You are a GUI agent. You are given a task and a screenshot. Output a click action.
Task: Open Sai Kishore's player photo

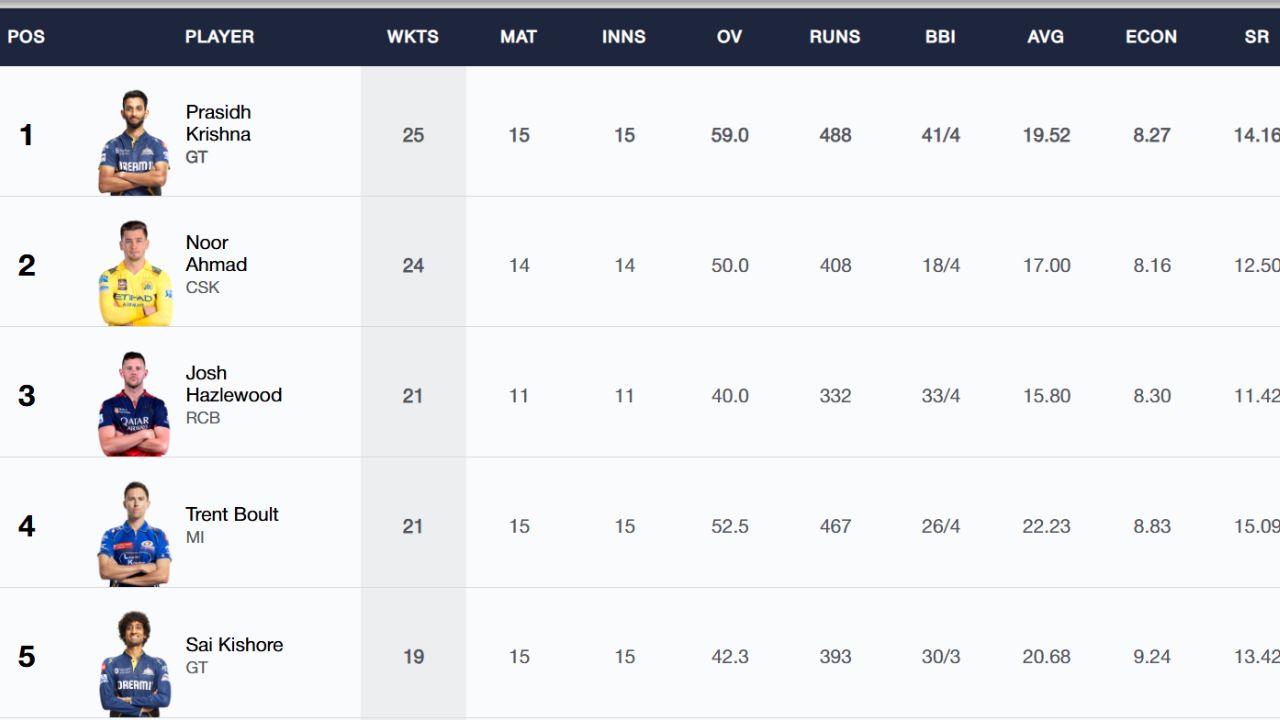(134, 664)
